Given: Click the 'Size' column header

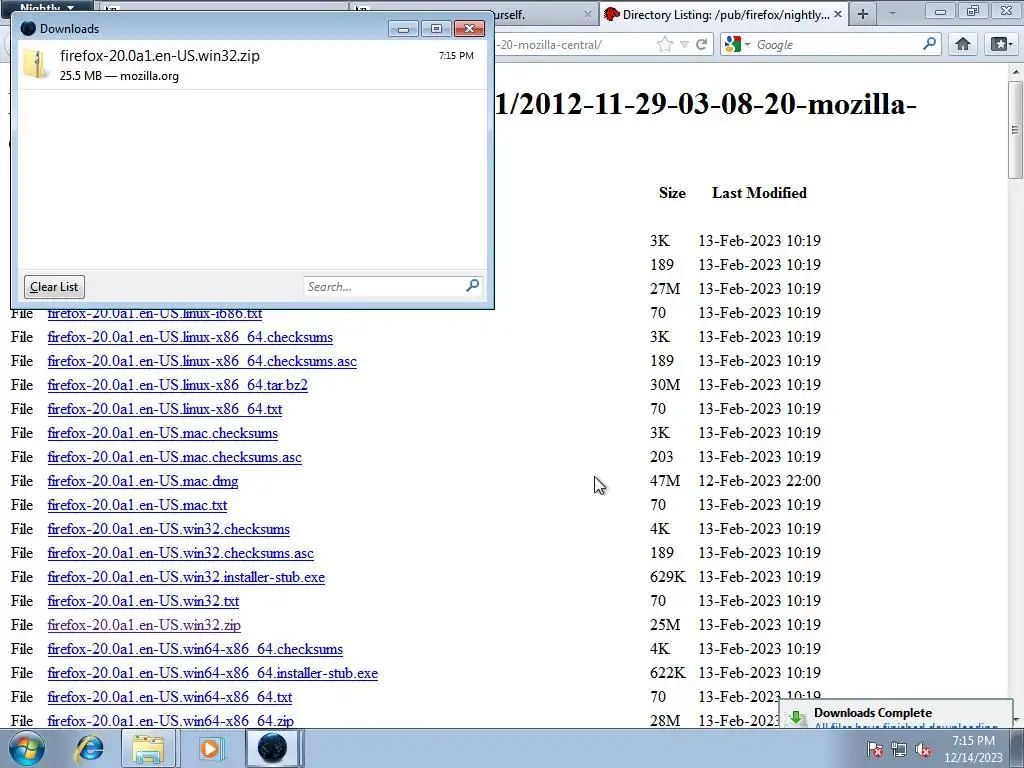Looking at the screenshot, I should click(x=673, y=193).
